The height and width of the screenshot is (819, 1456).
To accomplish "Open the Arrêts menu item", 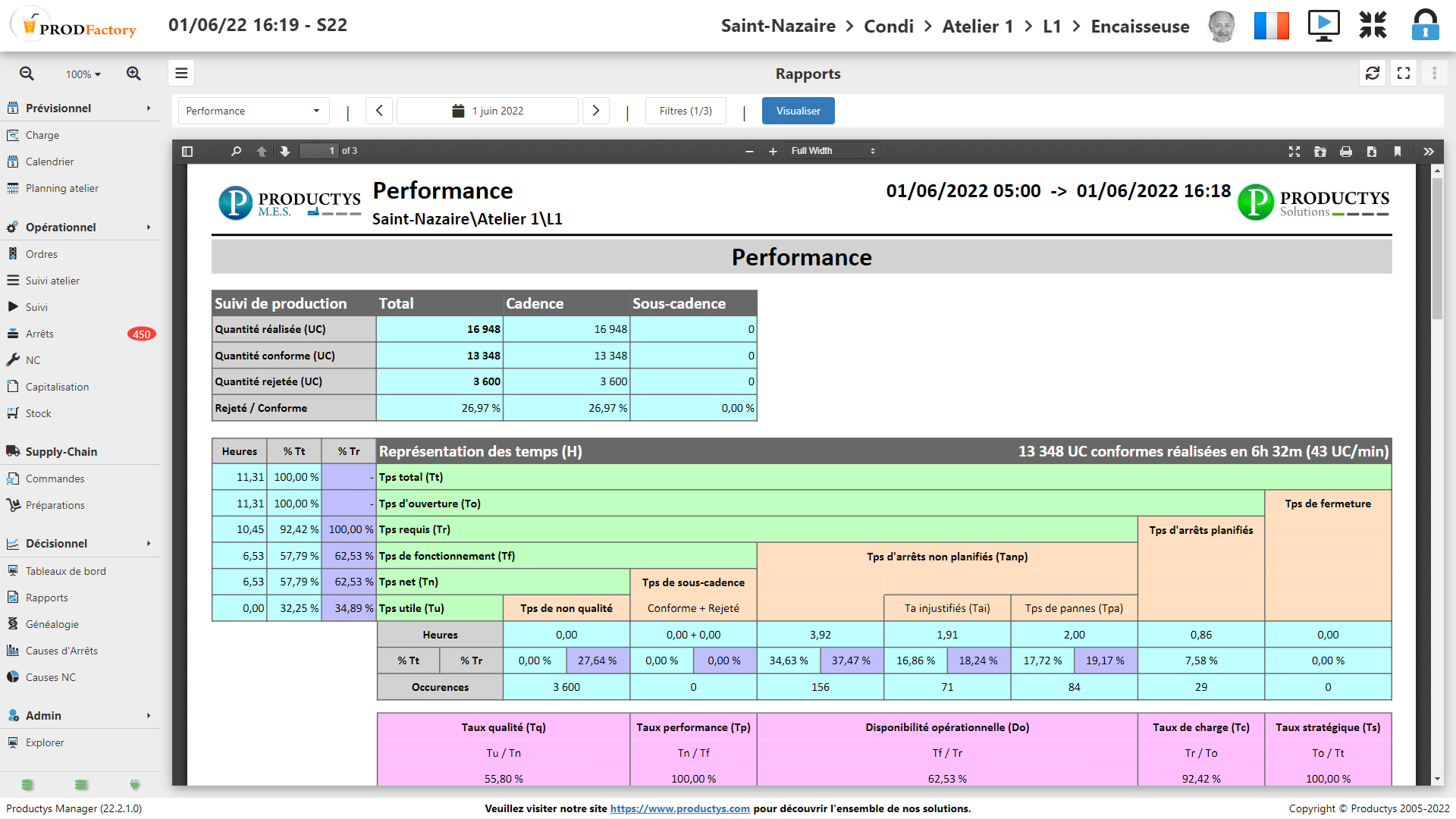I will [x=39, y=334].
